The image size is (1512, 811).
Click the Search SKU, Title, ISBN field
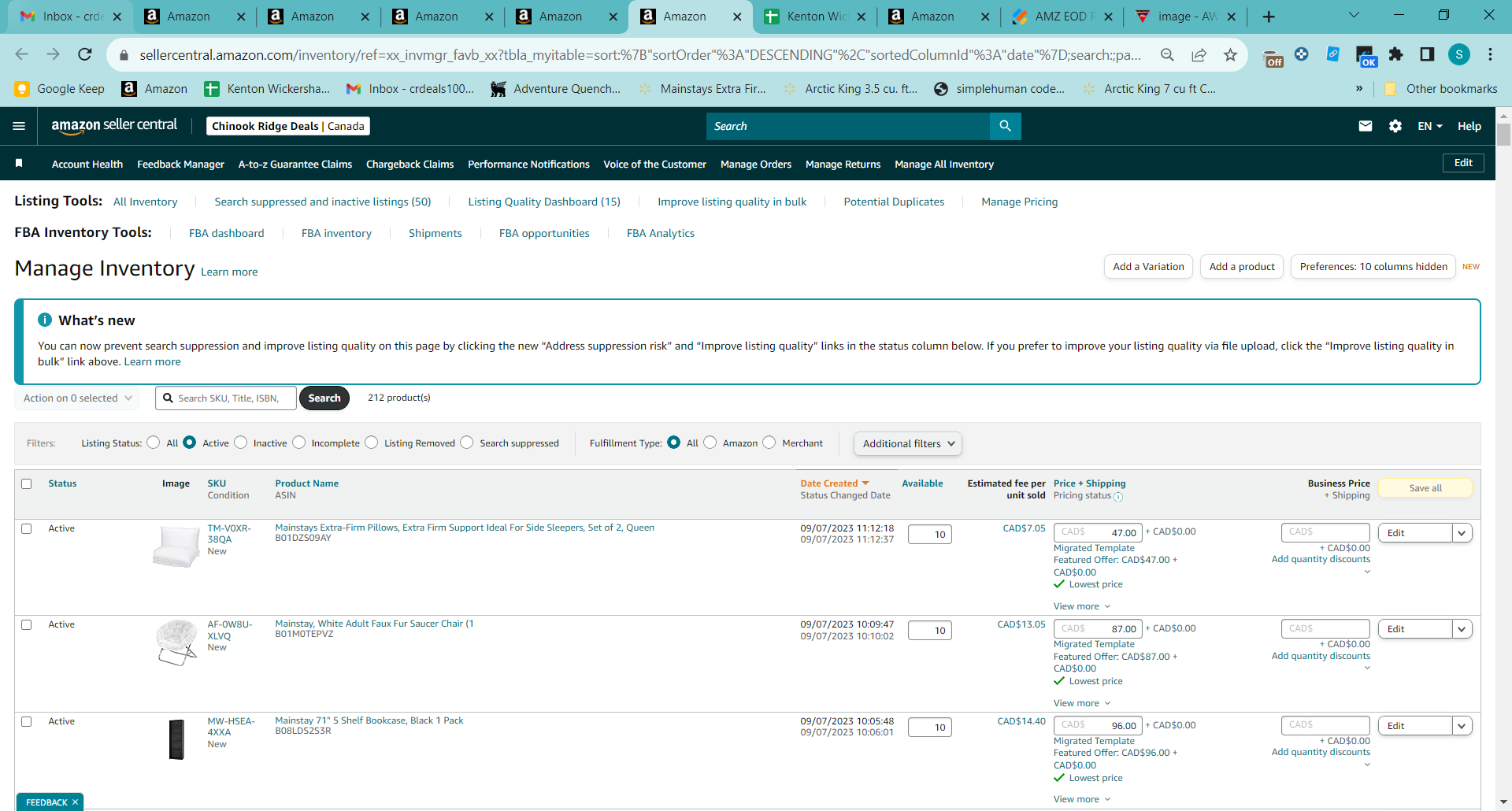226,398
